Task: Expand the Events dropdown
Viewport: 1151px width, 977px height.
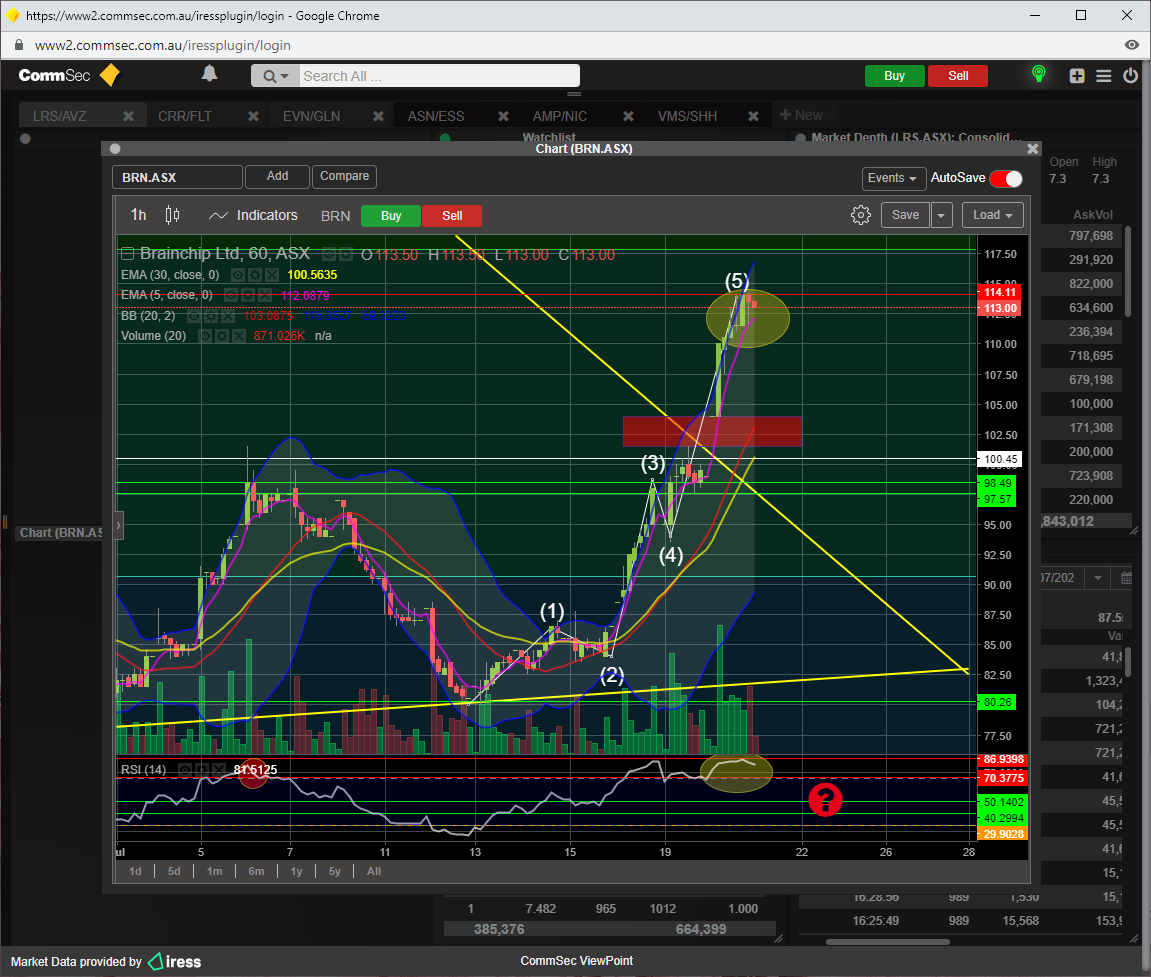Action: coord(892,178)
